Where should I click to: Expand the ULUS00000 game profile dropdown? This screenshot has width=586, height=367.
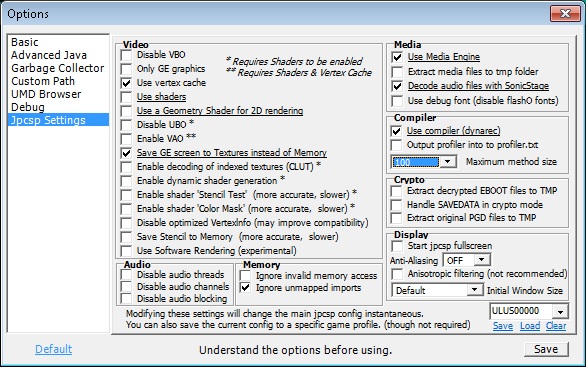(x=560, y=311)
